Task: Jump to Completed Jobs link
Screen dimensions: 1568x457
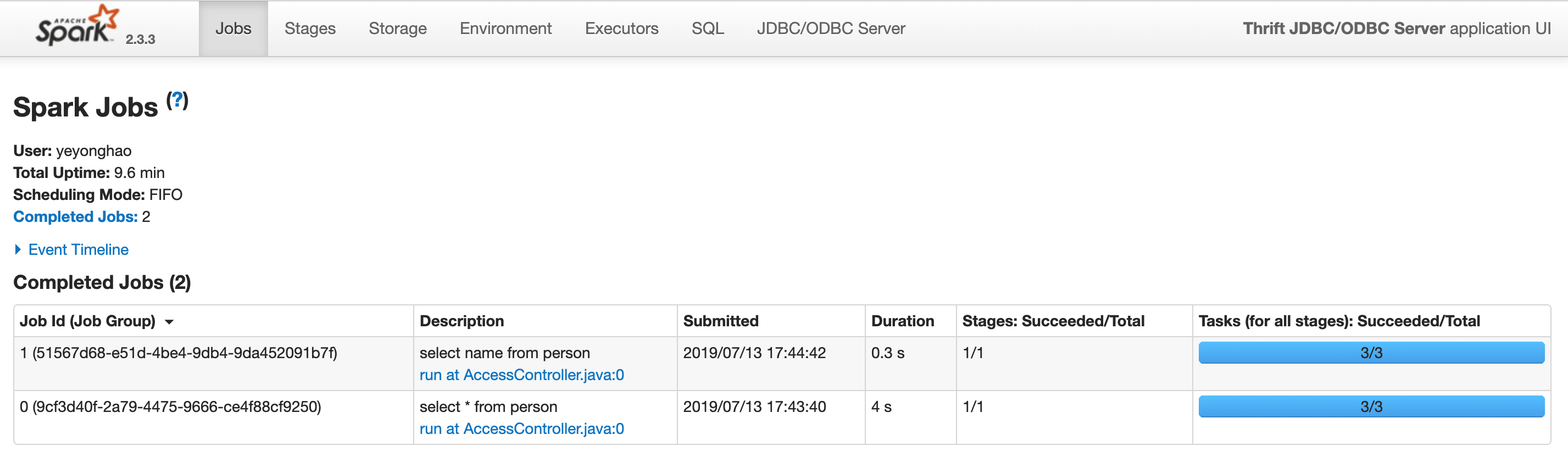Action: pos(75,216)
